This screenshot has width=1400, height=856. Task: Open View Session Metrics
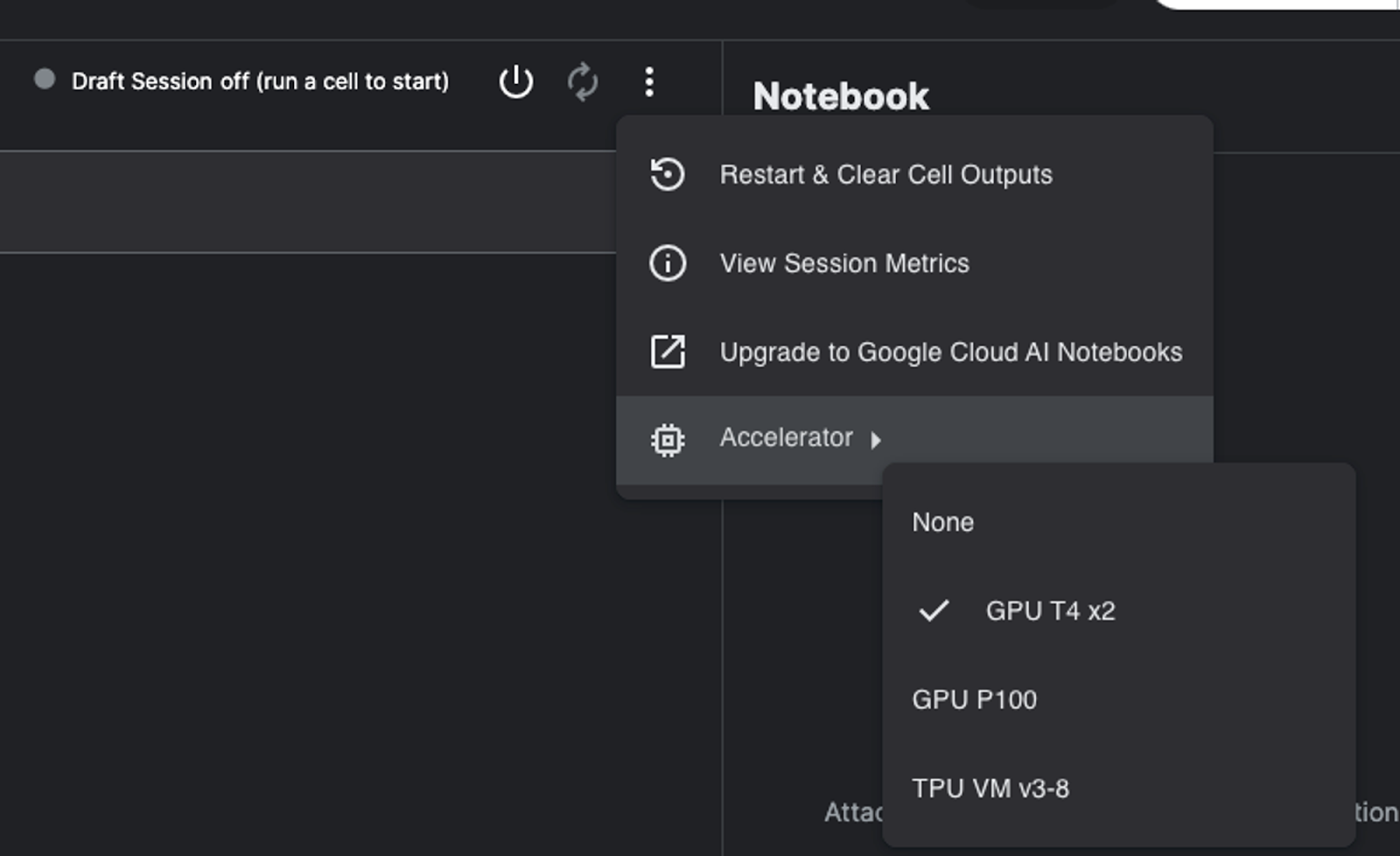(x=914, y=263)
